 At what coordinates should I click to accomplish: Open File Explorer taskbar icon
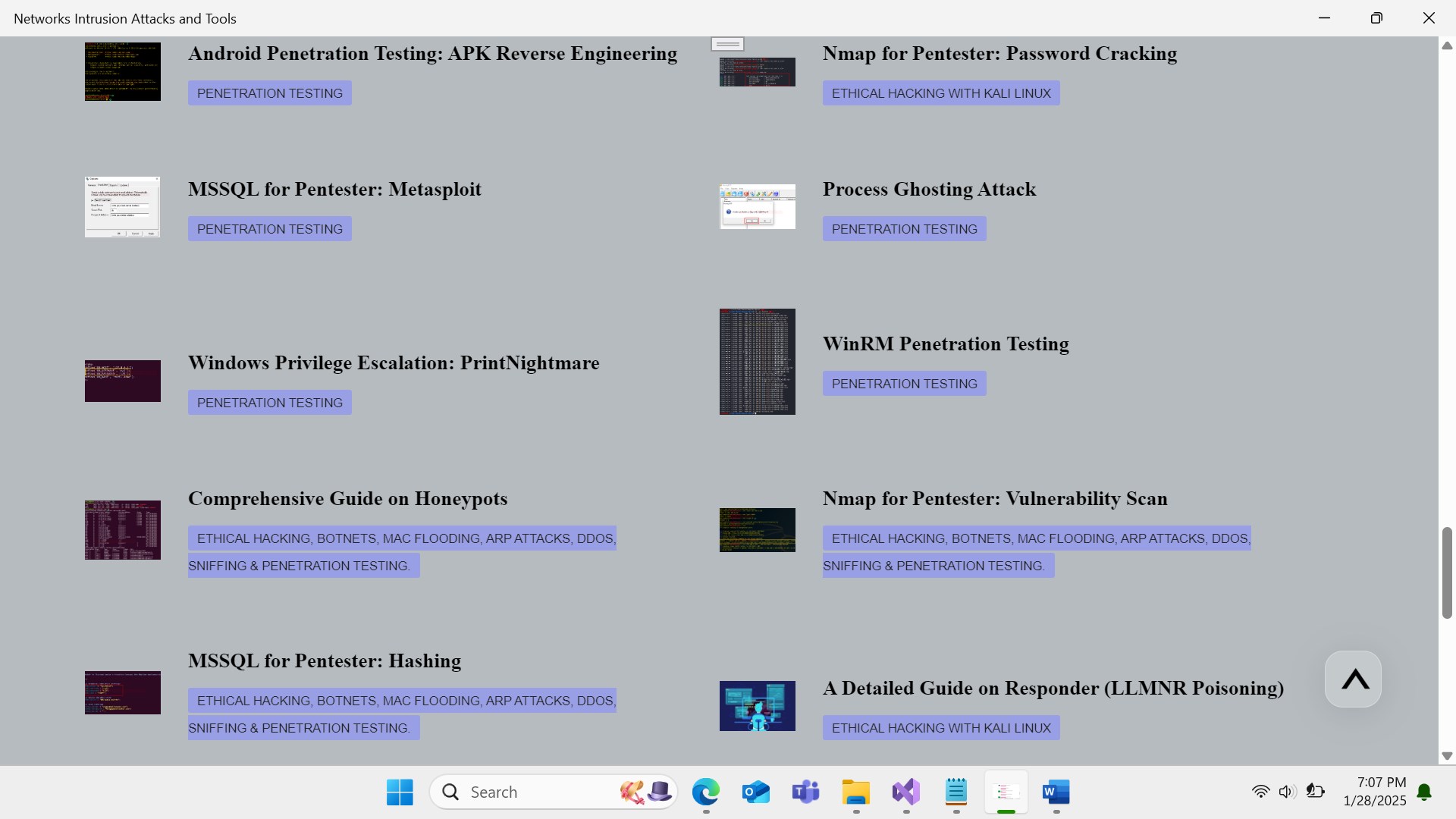click(x=855, y=792)
